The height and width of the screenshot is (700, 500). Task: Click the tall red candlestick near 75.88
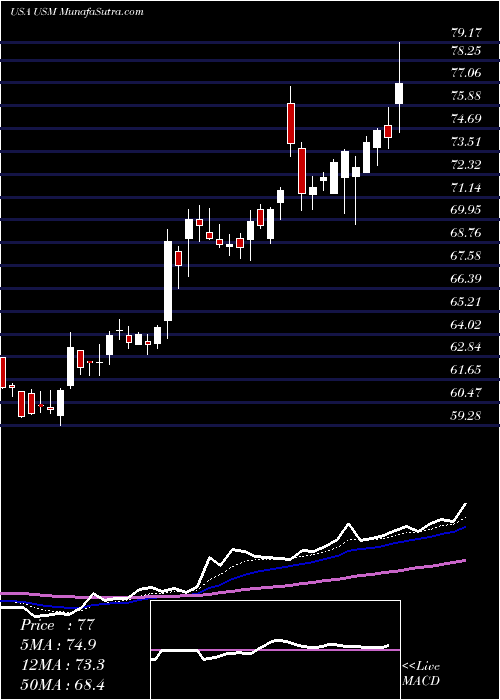(291, 123)
